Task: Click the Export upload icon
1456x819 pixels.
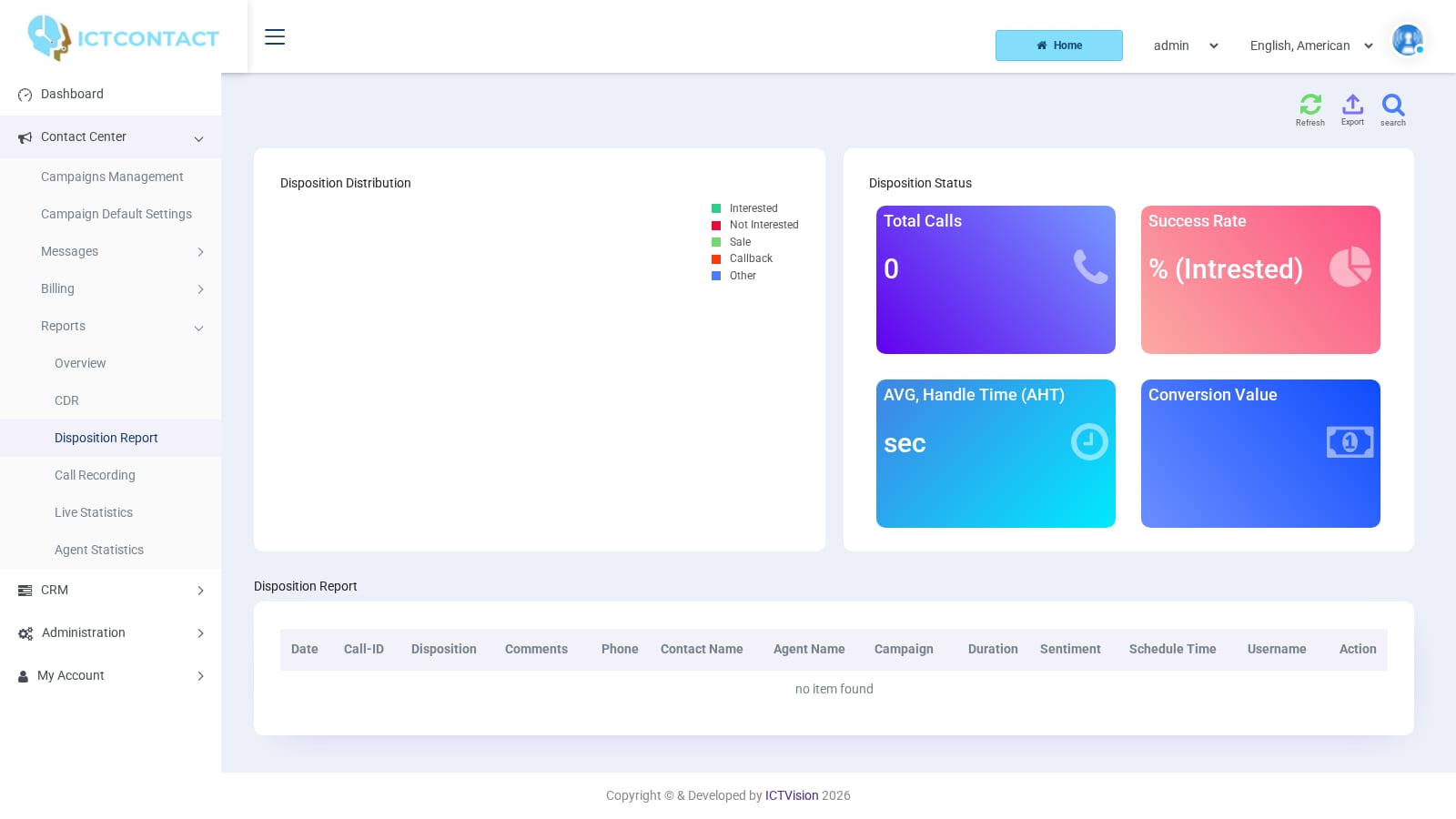Action: click(x=1352, y=104)
